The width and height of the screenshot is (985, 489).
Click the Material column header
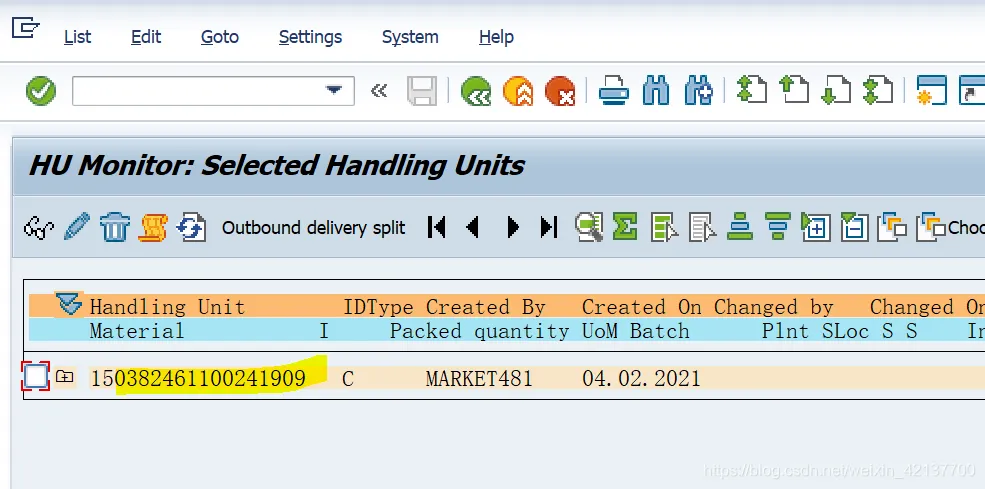[x=137, y=331]
